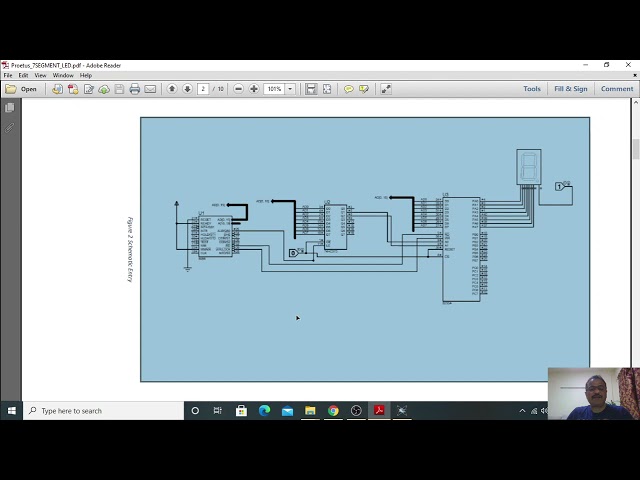Screen dimensions: 640x480
Task: Open File Explorer from taskbar
Action: [x=310, y=411]
